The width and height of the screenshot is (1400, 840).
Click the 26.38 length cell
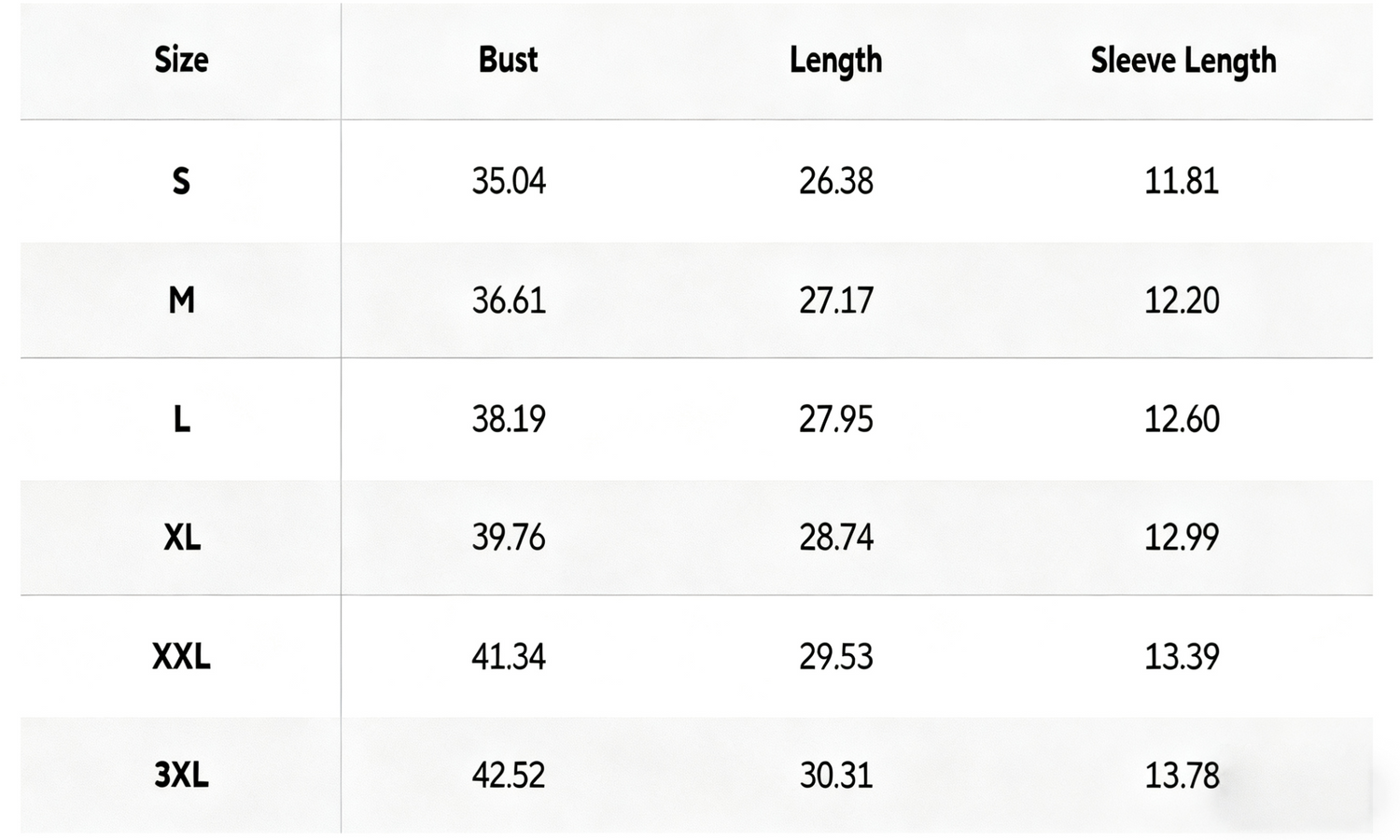(835, 180)
